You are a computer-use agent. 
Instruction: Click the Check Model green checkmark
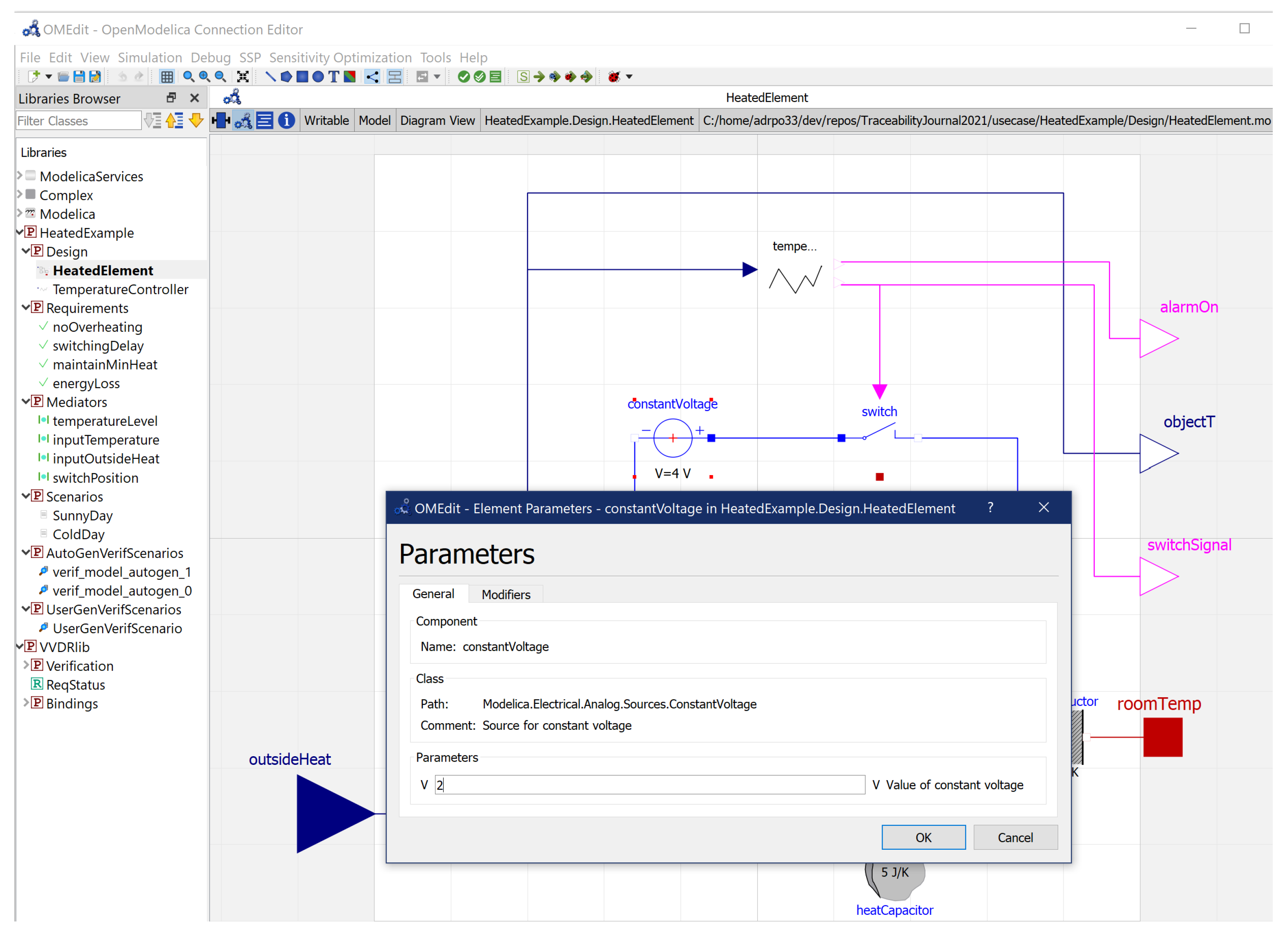(x=464, y=77)
